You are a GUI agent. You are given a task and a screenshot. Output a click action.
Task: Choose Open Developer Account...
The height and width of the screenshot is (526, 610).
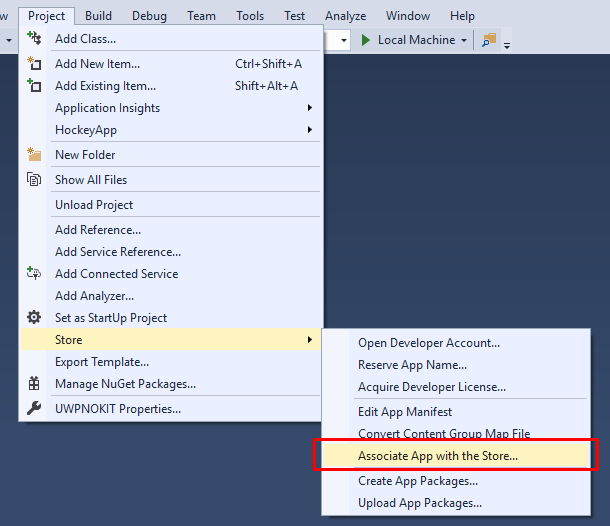tap(456, 343)
